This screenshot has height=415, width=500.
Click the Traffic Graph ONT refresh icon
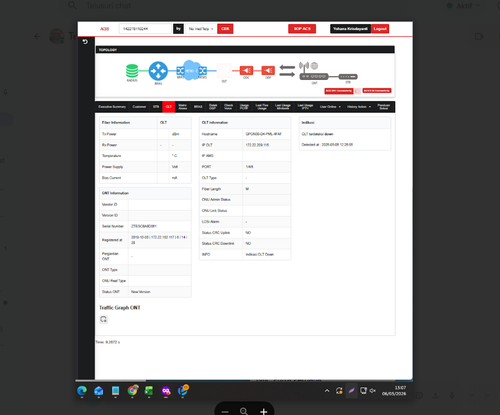tap(103, 319)
